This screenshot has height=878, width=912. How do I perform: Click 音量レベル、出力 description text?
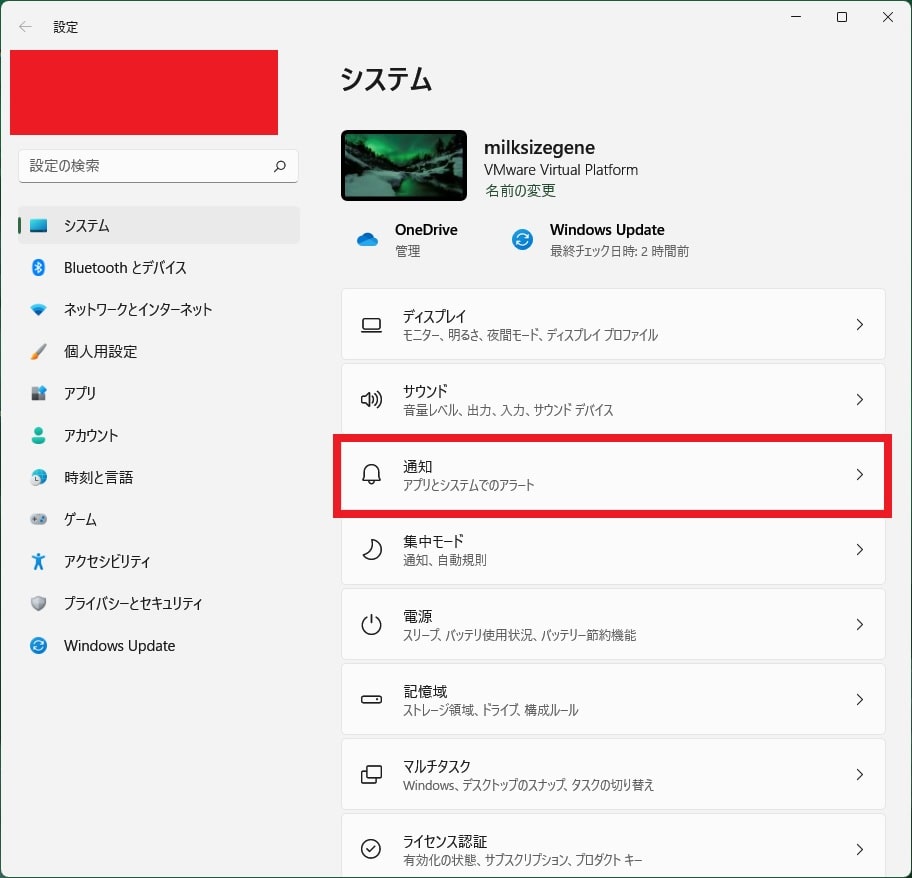508,411
